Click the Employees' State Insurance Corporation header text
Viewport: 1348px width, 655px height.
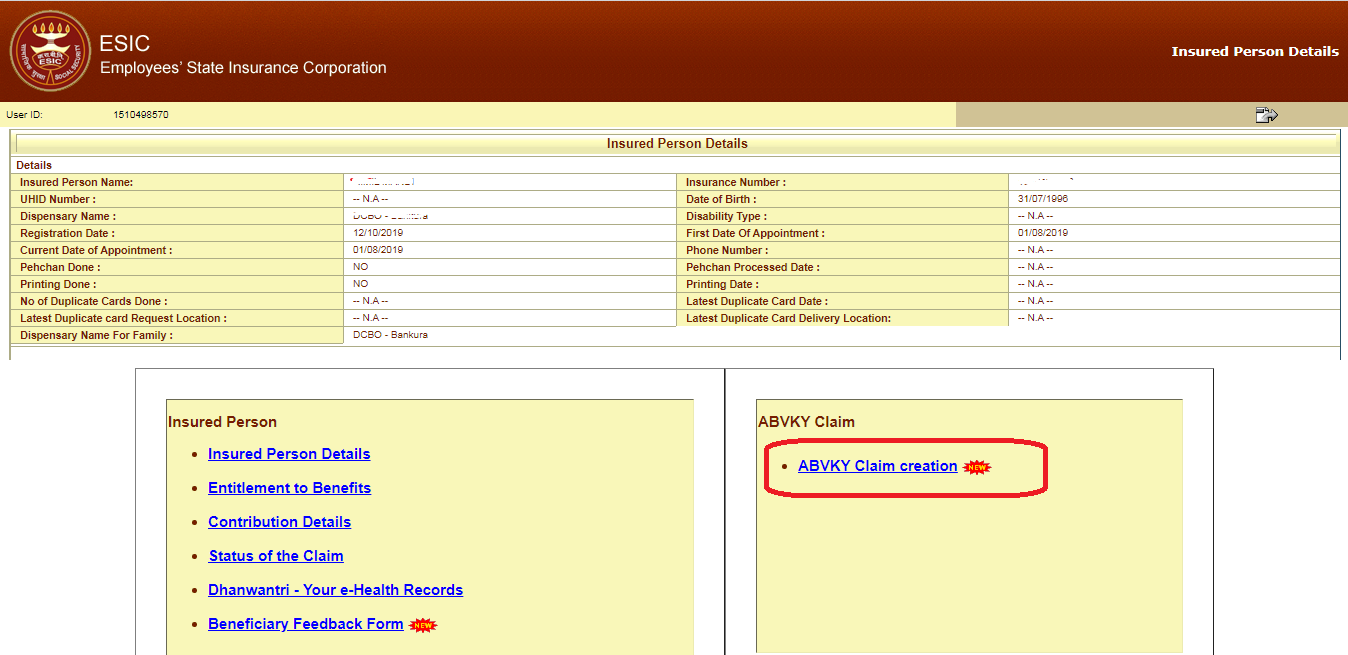243,68
